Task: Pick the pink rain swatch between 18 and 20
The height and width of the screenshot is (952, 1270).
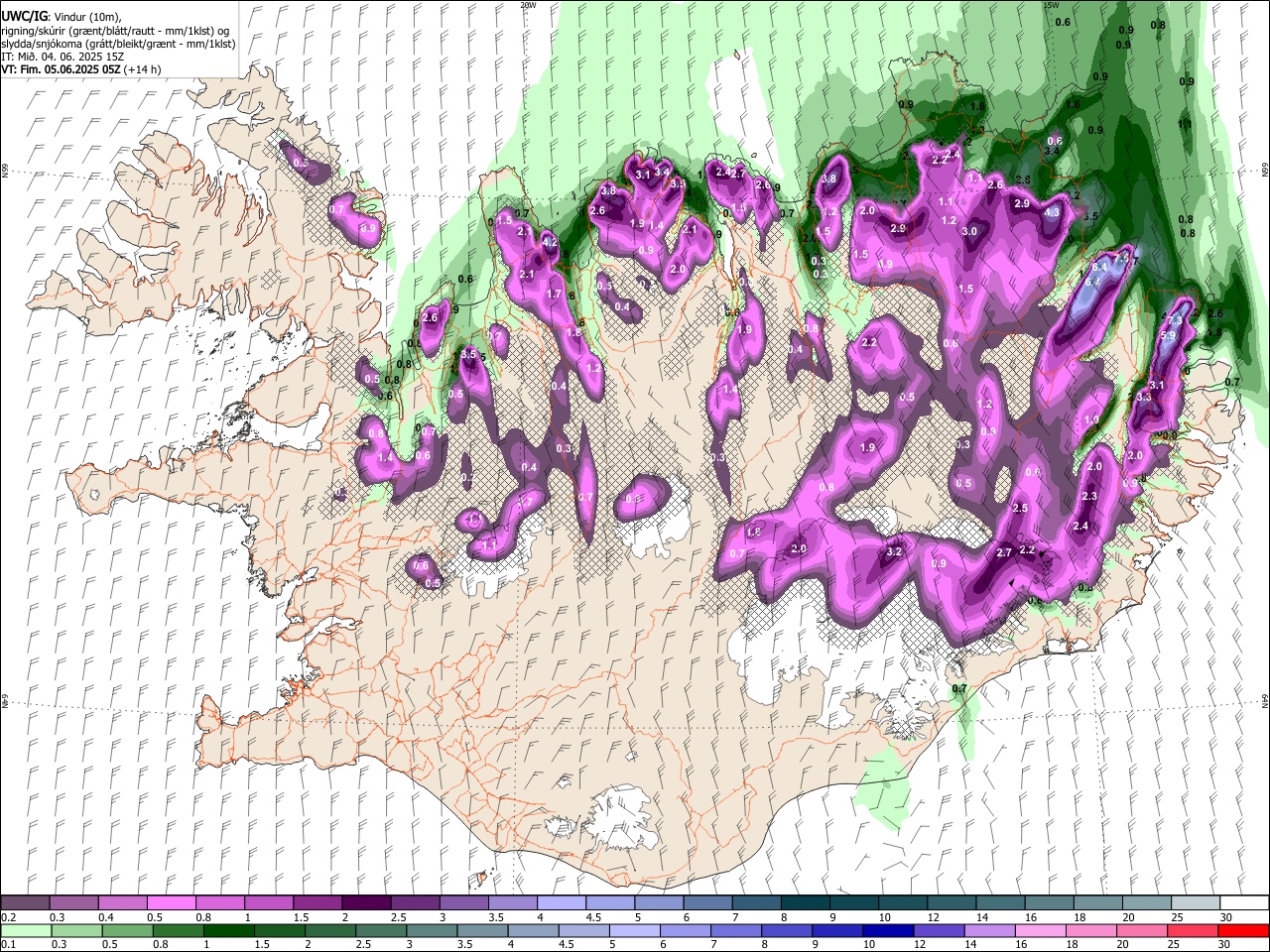Action: click(1091, 931)
